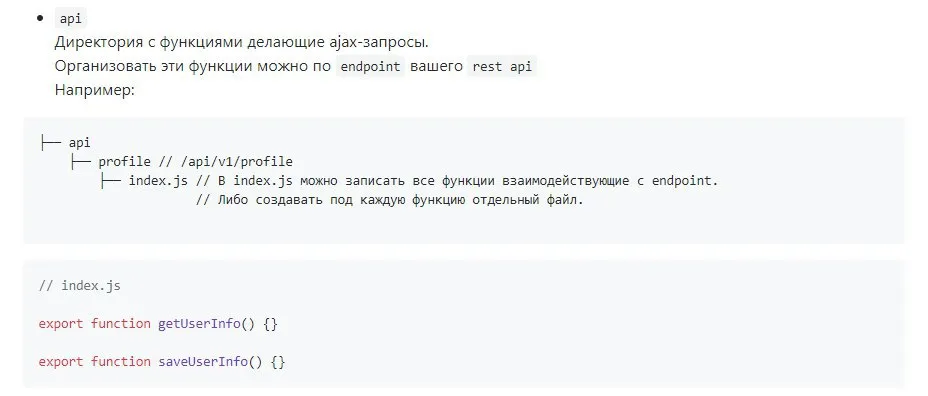Select the "index.js" tree file entry
The image size is (928, 396).
[x=158, y=181]
